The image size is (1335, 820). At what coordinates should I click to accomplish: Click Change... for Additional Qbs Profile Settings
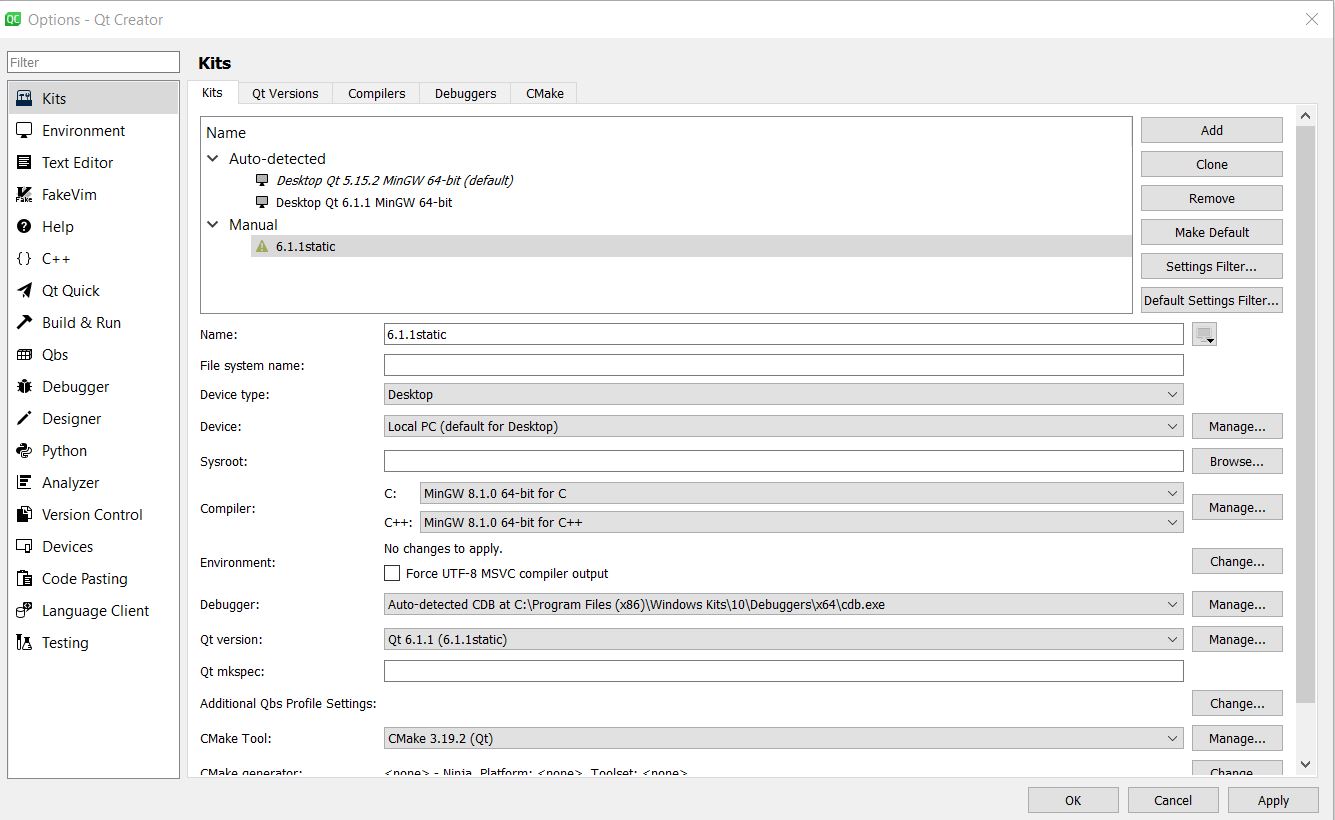click(1237, 703)
